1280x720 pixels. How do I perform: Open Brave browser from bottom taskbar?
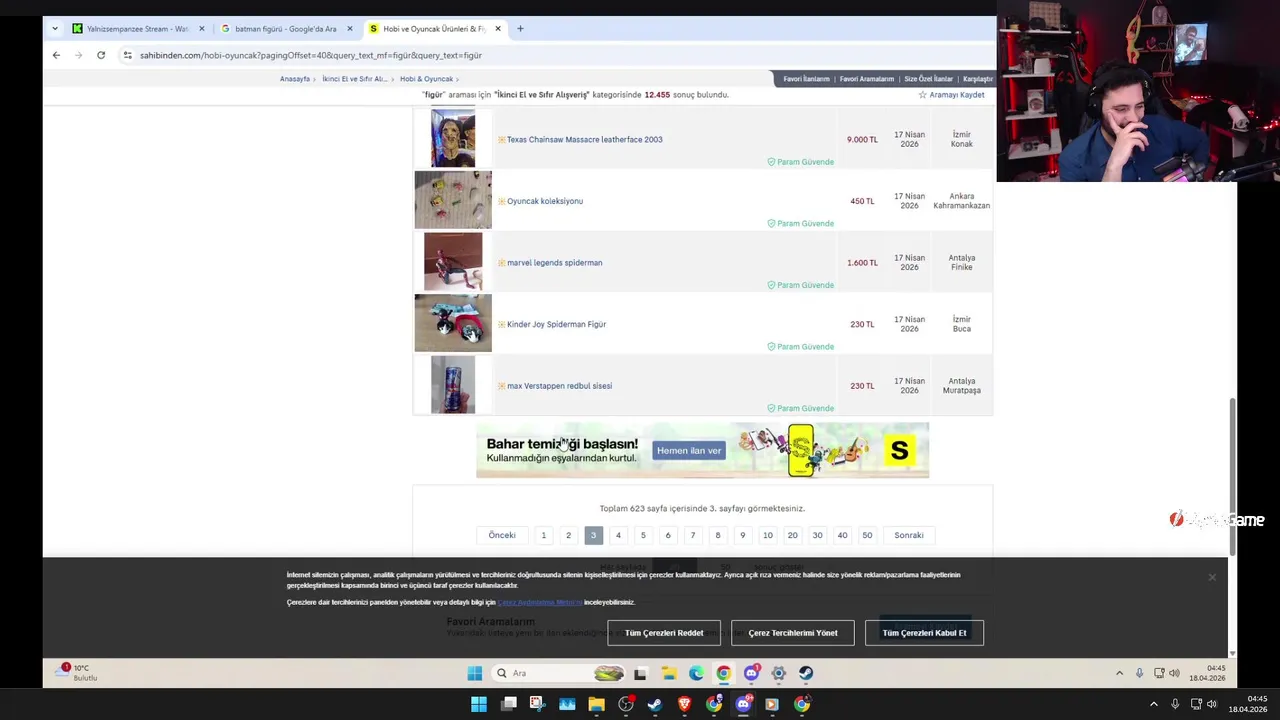tap(685, 704)
